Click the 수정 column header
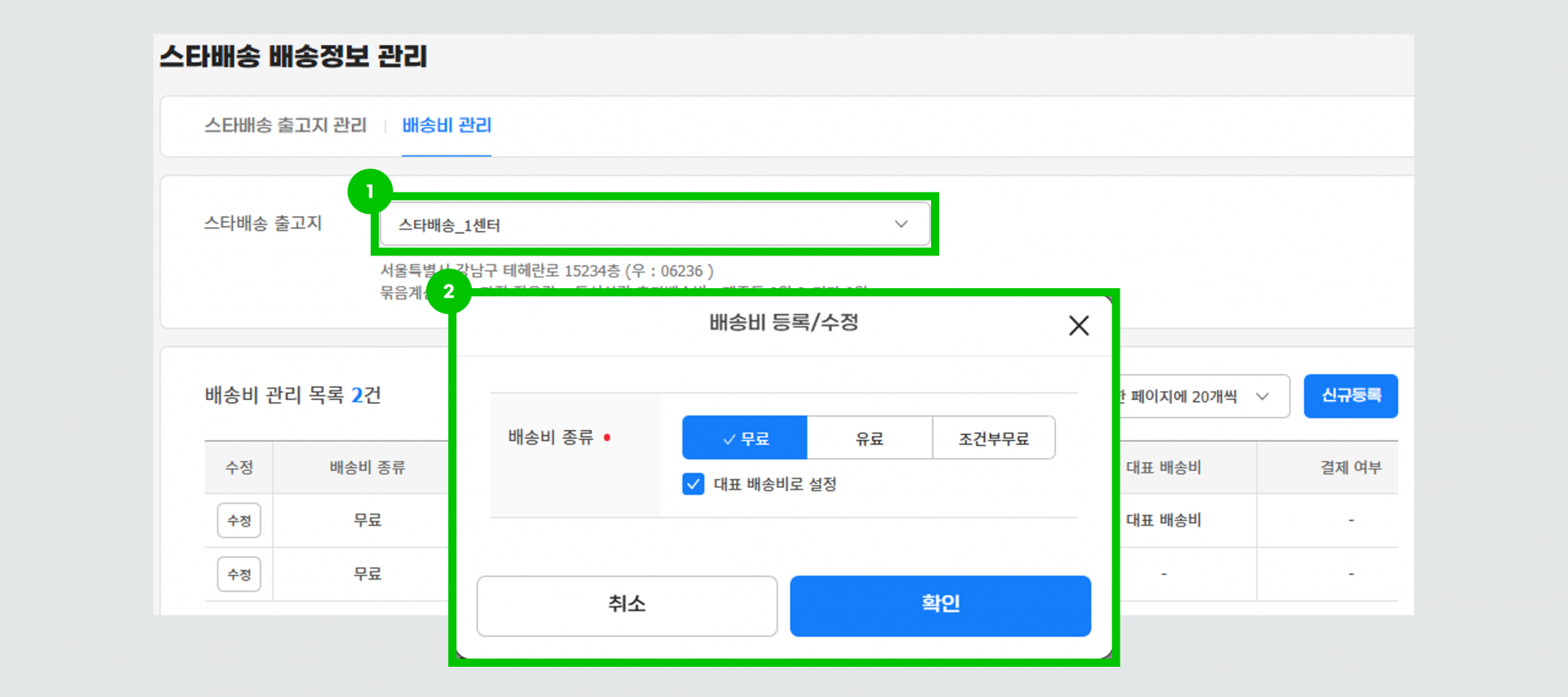Screen dimensions: 1568x697 [239, 468]
